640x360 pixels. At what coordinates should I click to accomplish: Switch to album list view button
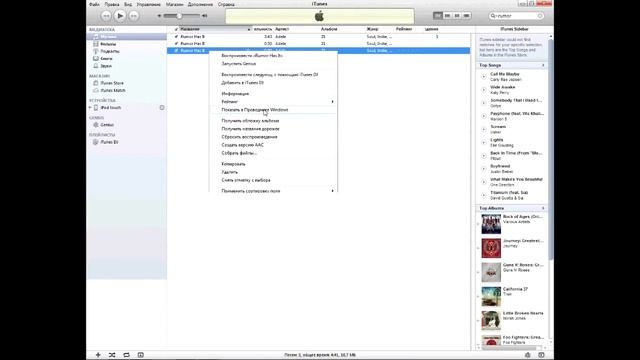pos(447,16)
